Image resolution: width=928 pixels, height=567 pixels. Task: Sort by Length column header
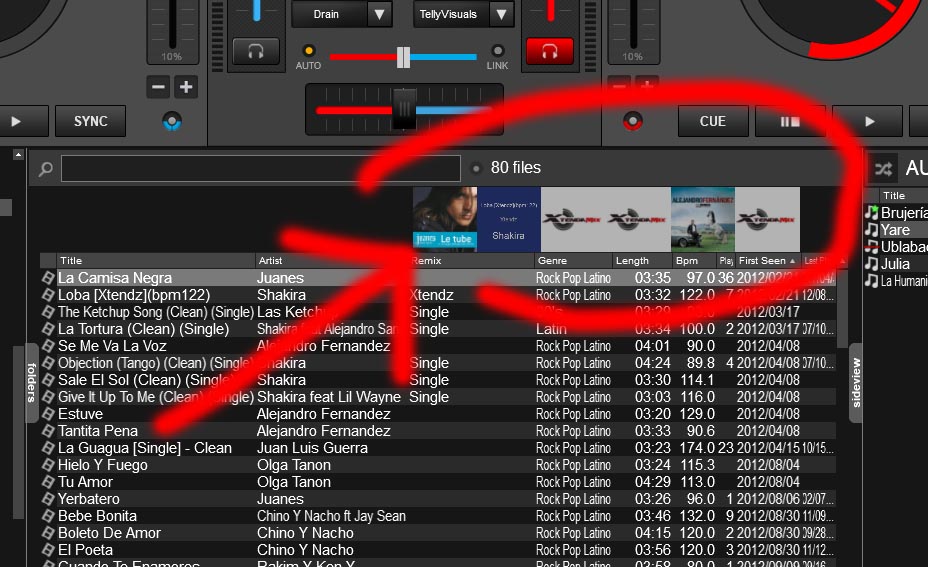pyautogui.click(x=642, y=260)
